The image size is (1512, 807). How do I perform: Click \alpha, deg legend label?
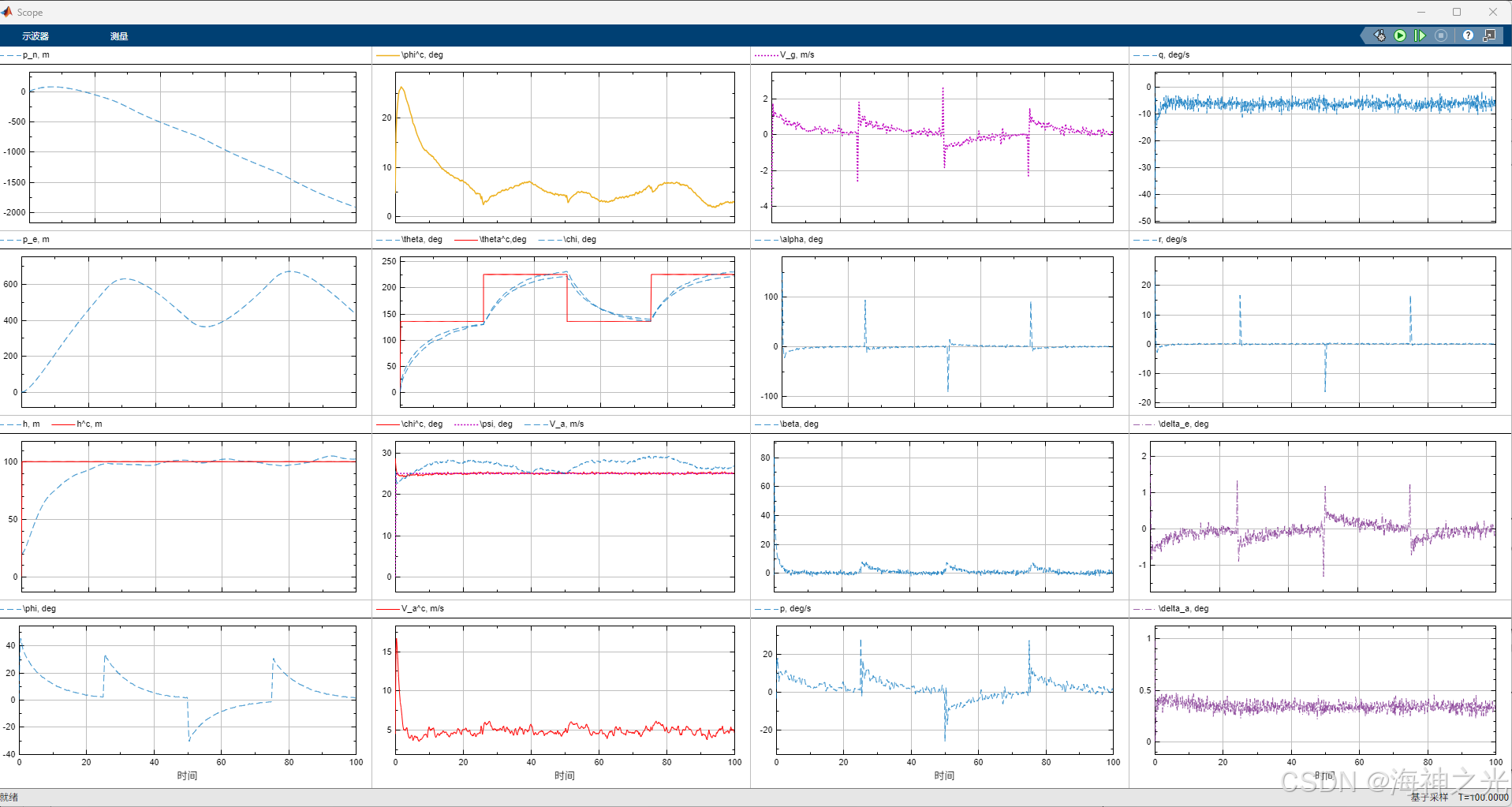pyautogui.click(x=801, y=240)
